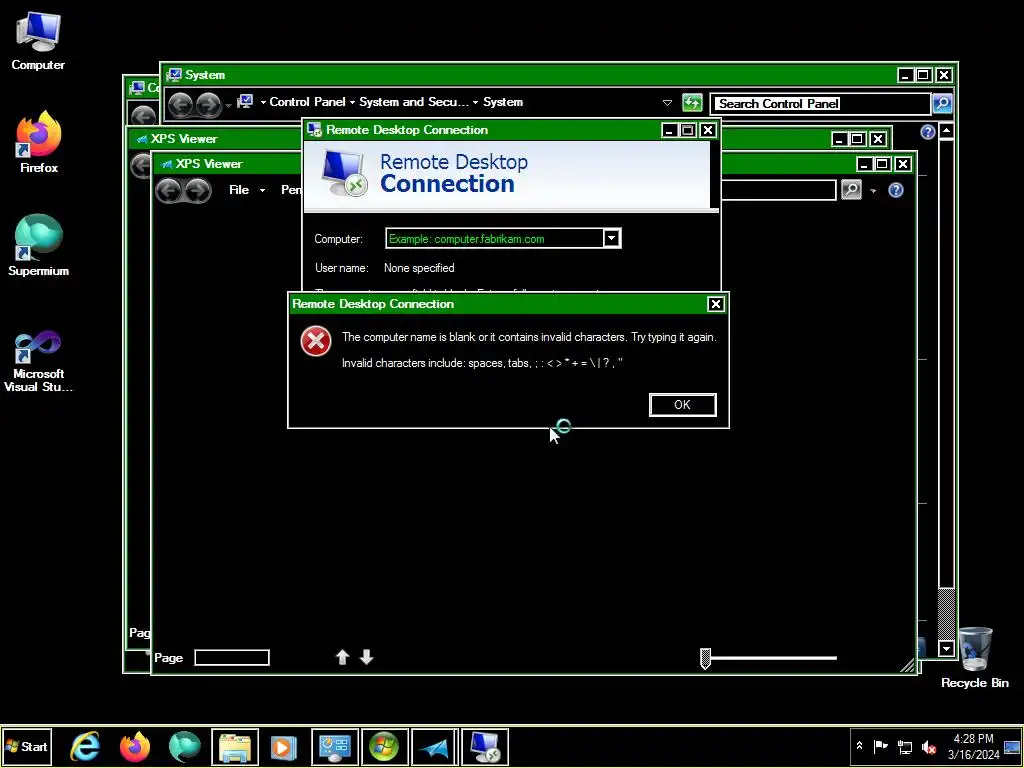1024x768 pixels.
Task: Click Forward in the front XPS Viewer
Action: (x=198, y=191)
